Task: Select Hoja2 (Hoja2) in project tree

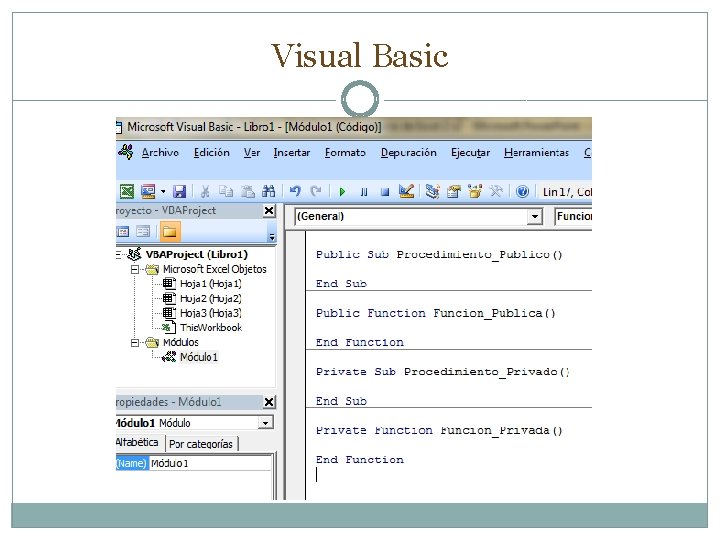Action: click(211, 298)
